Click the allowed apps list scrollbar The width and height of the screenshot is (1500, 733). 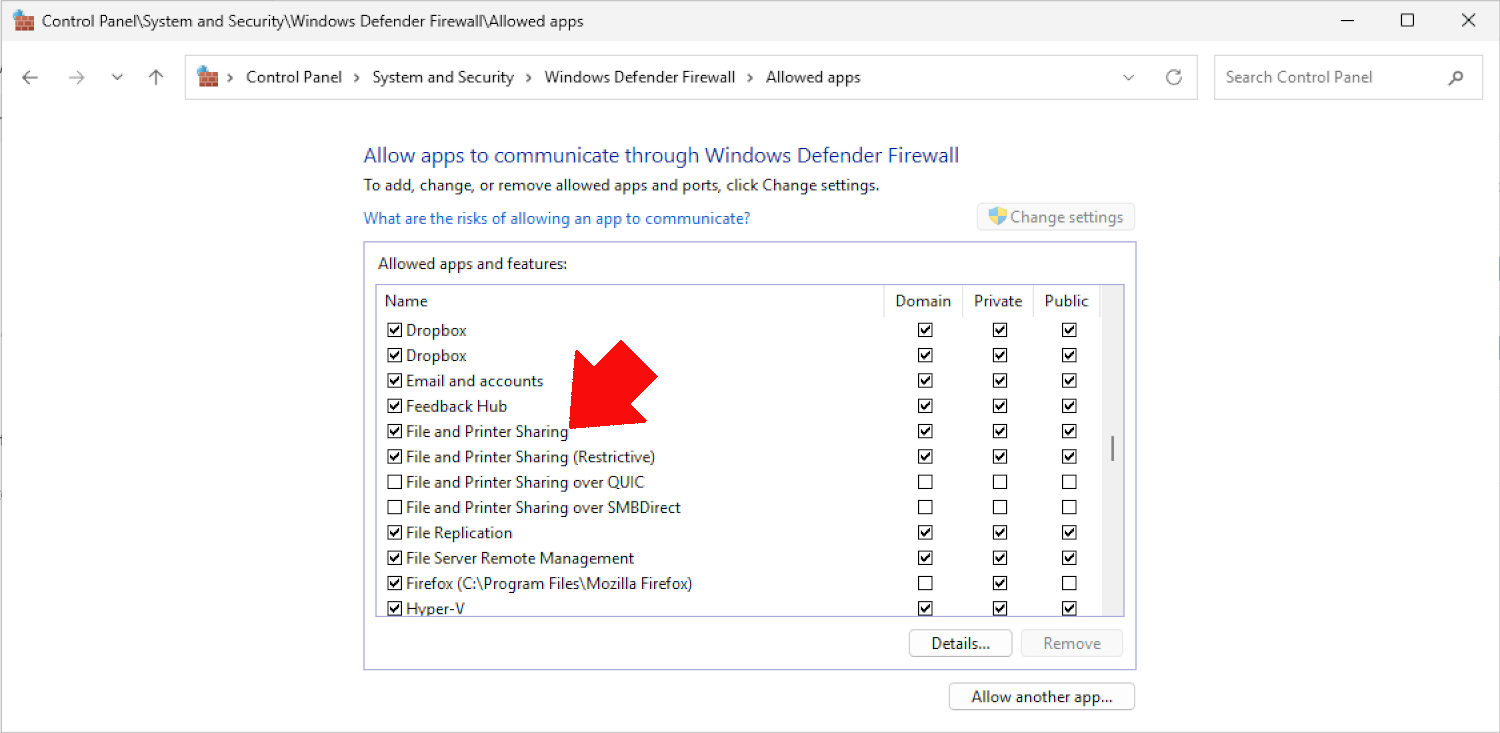pyautogui.click(x=1112, y=449)
